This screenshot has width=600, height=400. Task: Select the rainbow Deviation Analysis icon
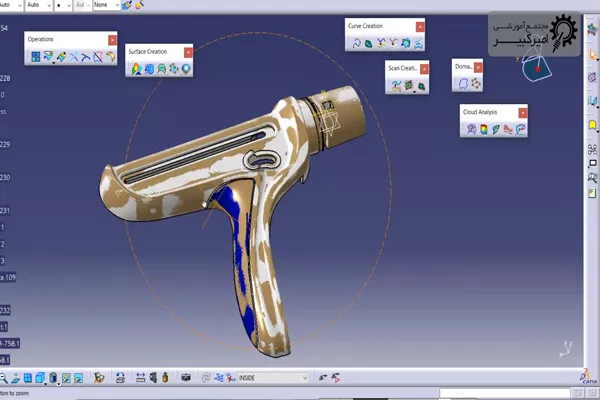[x=484, y=129]
